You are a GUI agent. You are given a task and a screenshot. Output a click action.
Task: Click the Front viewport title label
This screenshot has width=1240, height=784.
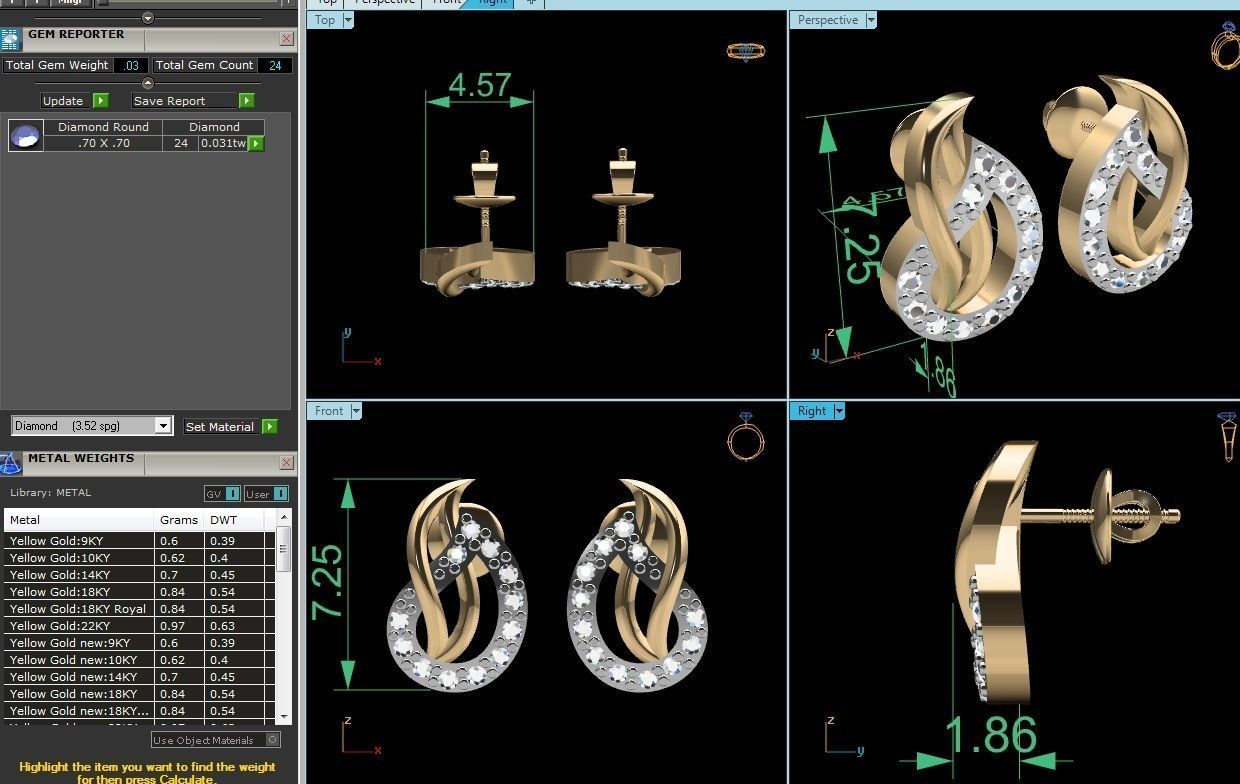tap(329, 411)
